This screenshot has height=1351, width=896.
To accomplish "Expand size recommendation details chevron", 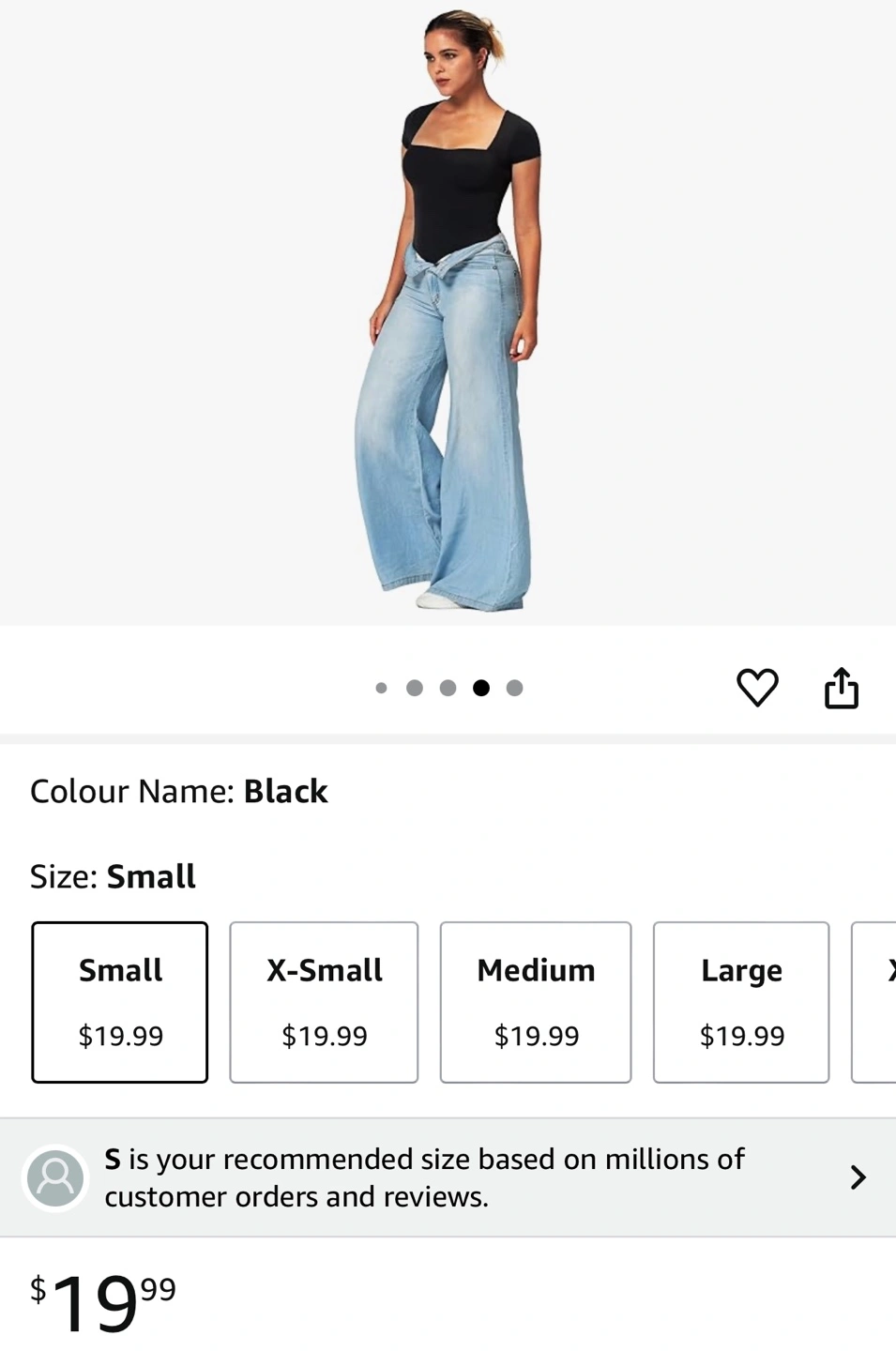I will [x=858, y=1177].
